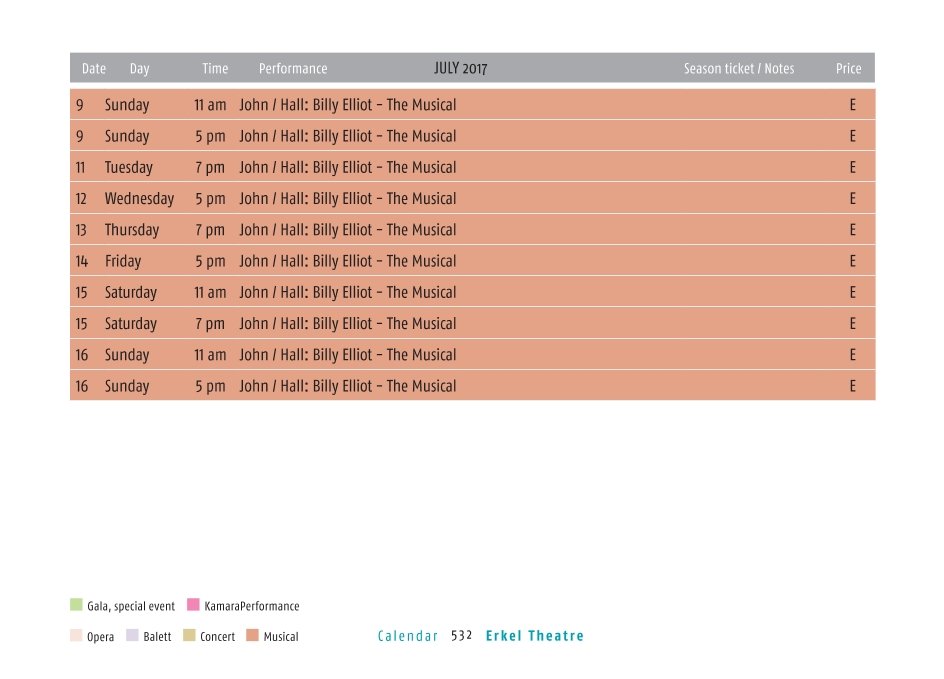
Task: Click the date number 13
Action: (x=81, y=230)
